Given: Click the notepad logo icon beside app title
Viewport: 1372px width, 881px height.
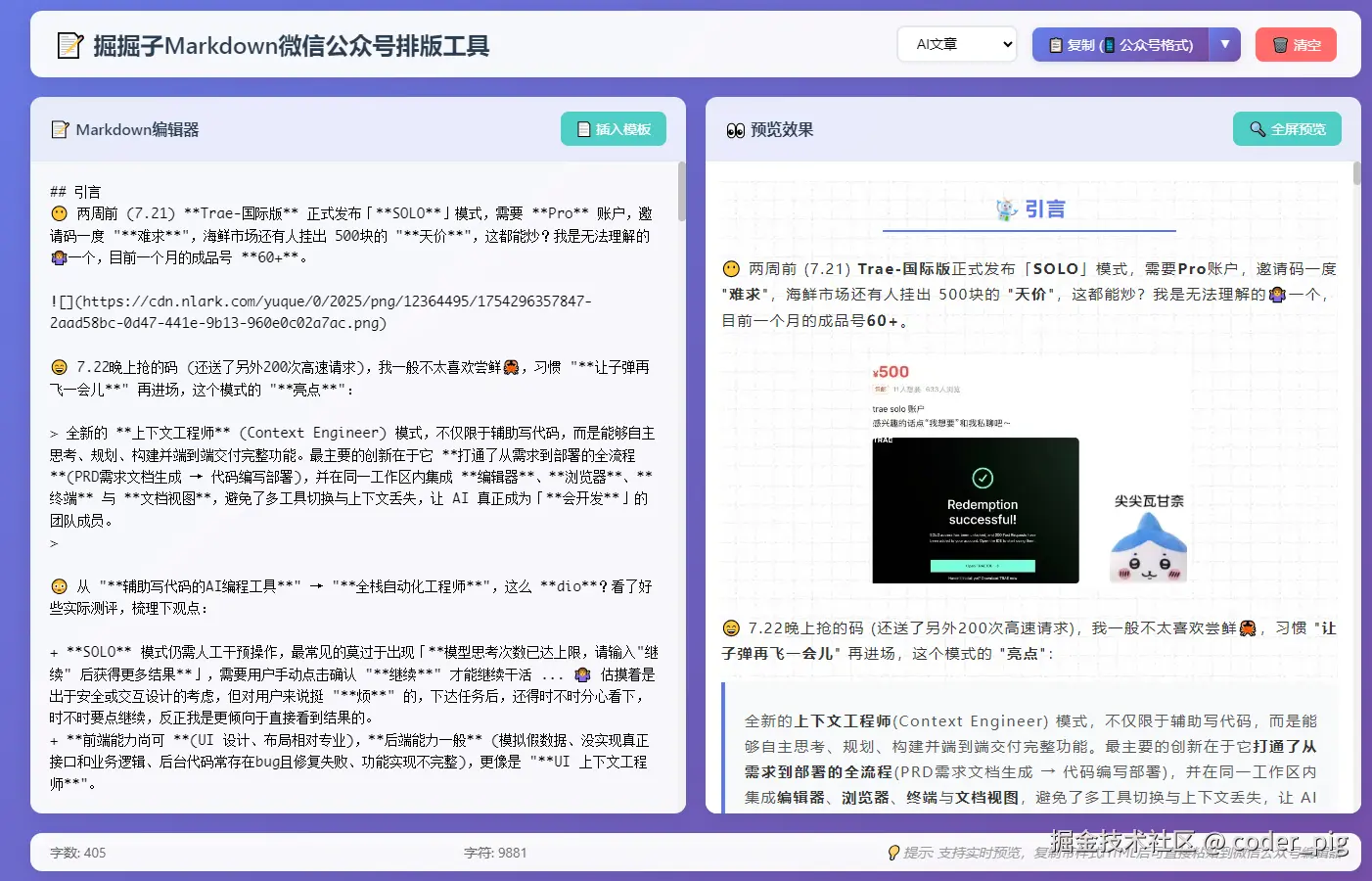Looking at the screenshot, I should [x=69, y=46].
